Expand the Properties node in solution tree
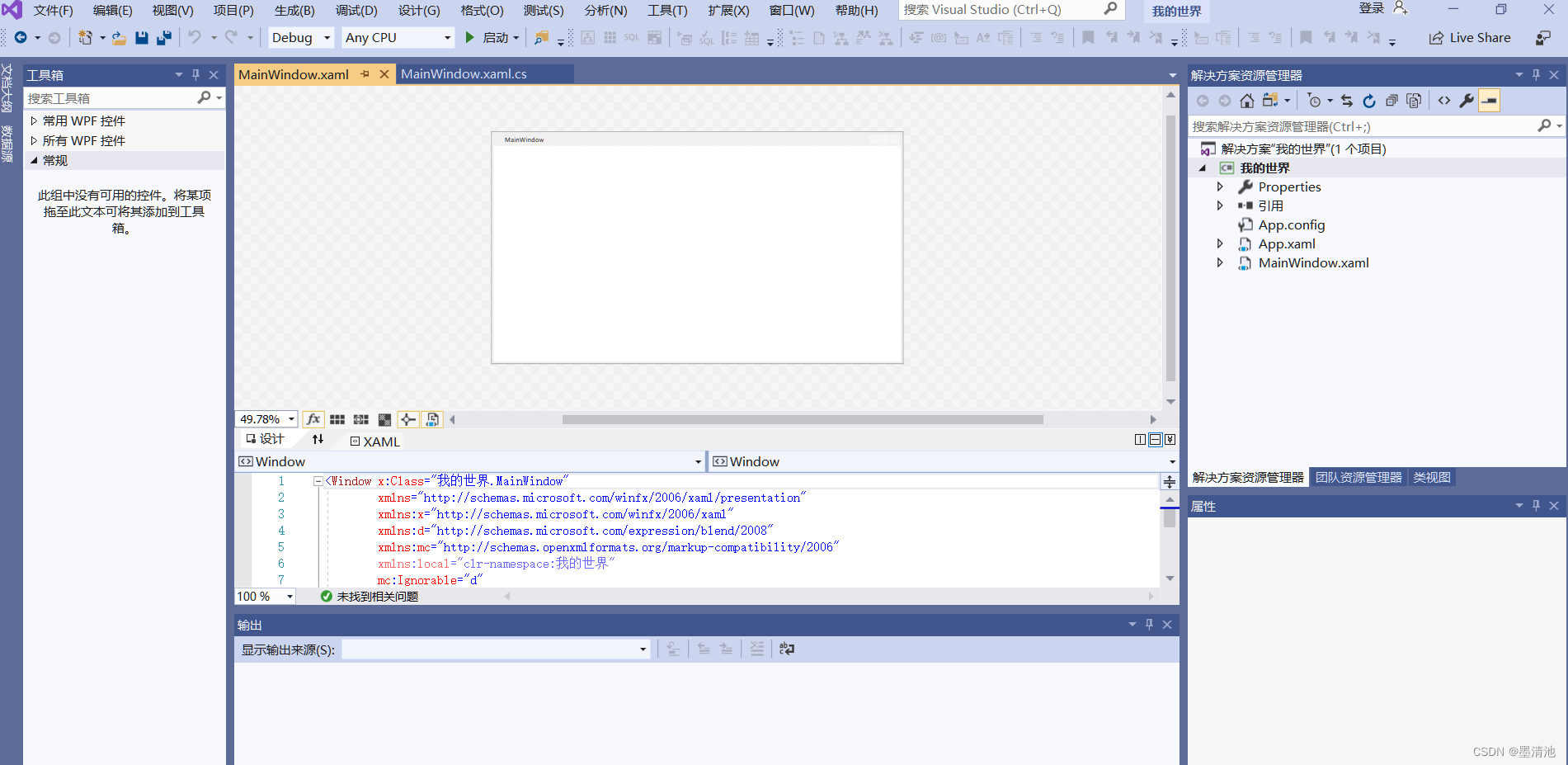This screenshot has width=1568, height=765. (1221, 187)
